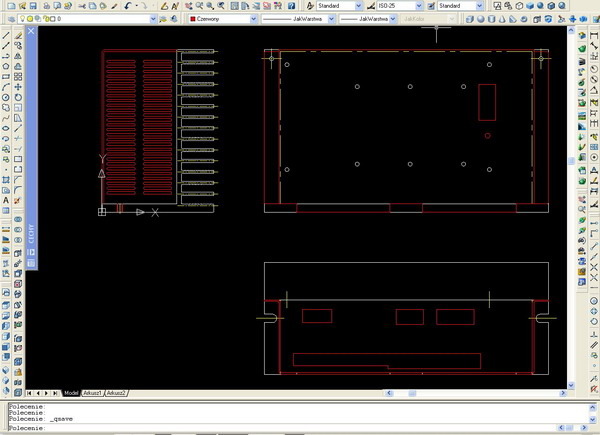Open the undo history dropdown arrow
Image resolution: width=600 pixels, height=435 pixels.
[136, 6]
